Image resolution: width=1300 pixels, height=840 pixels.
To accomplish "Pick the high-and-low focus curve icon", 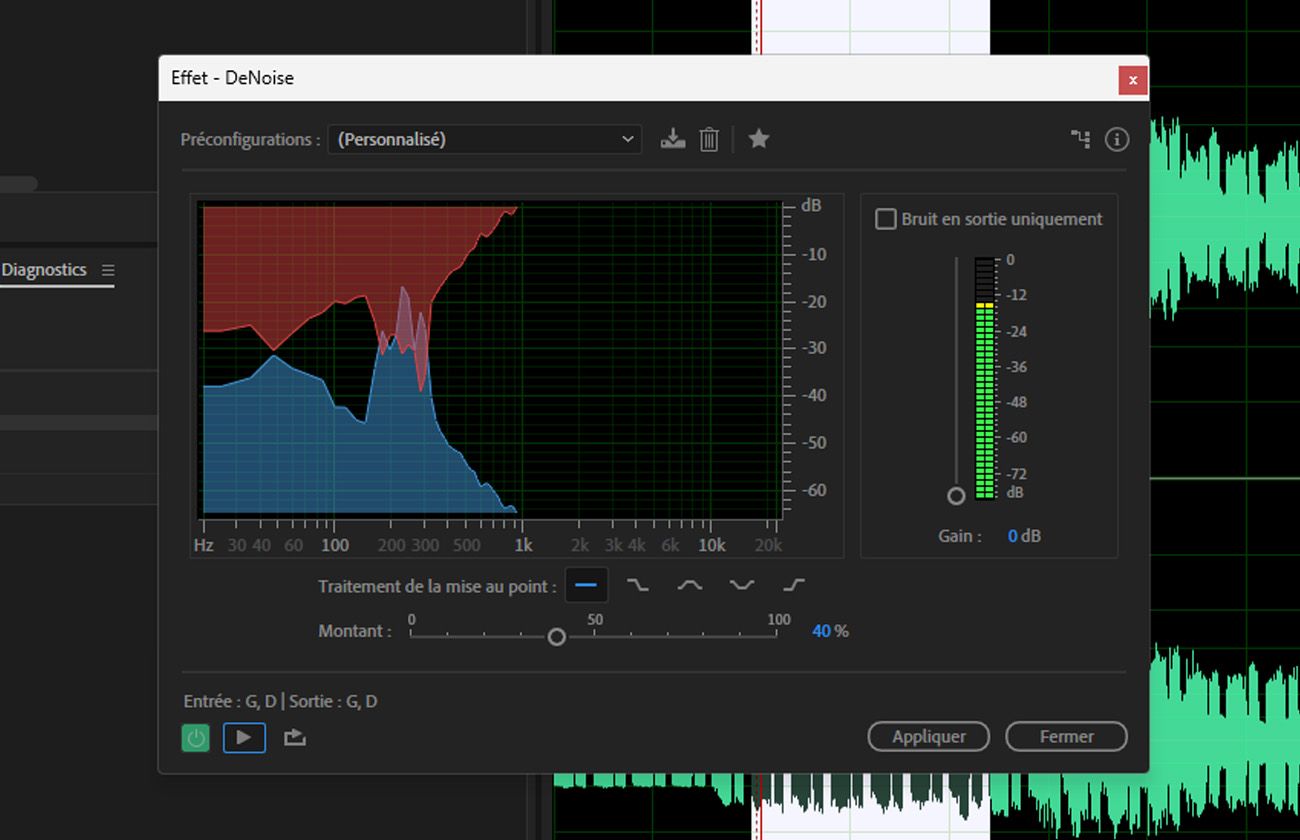I will (741, 585).
